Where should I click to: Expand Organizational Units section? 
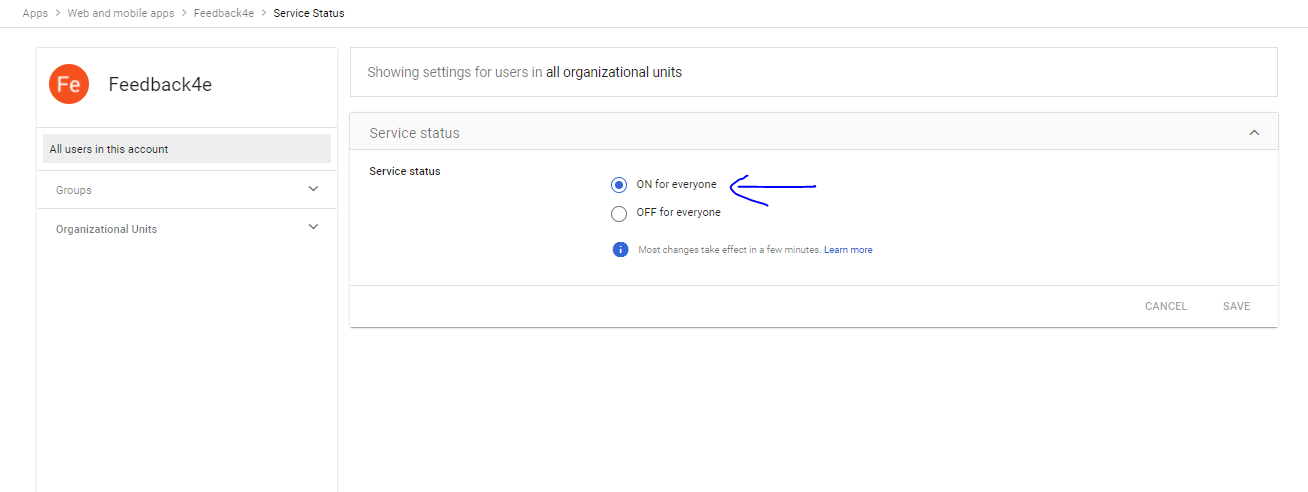[313, 228]
